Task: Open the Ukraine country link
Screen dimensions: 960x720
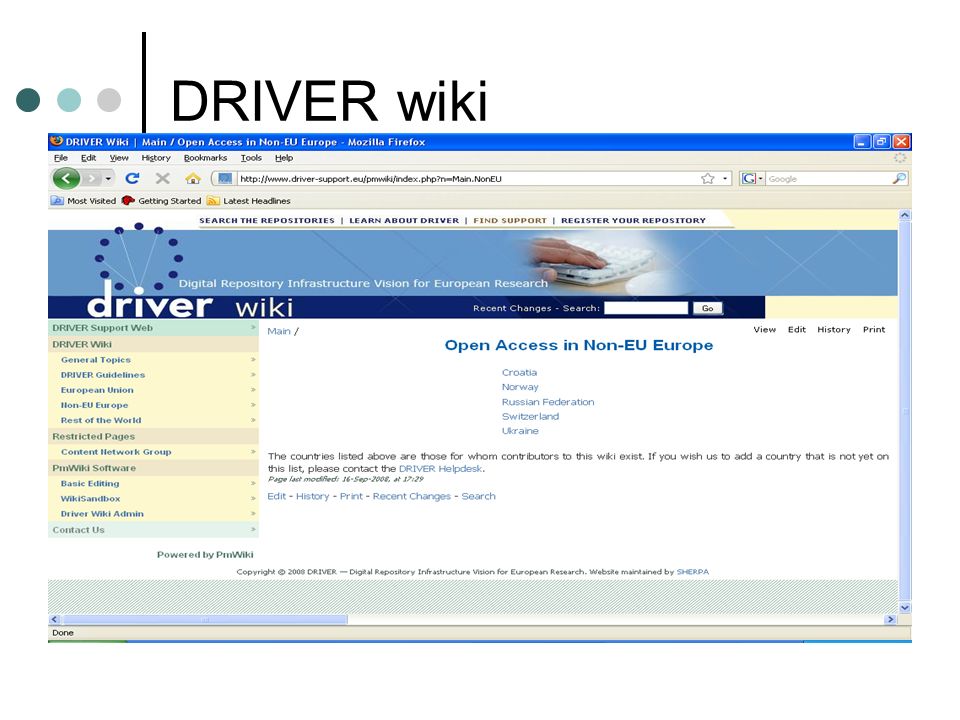Action: click(x=520, y=431)
